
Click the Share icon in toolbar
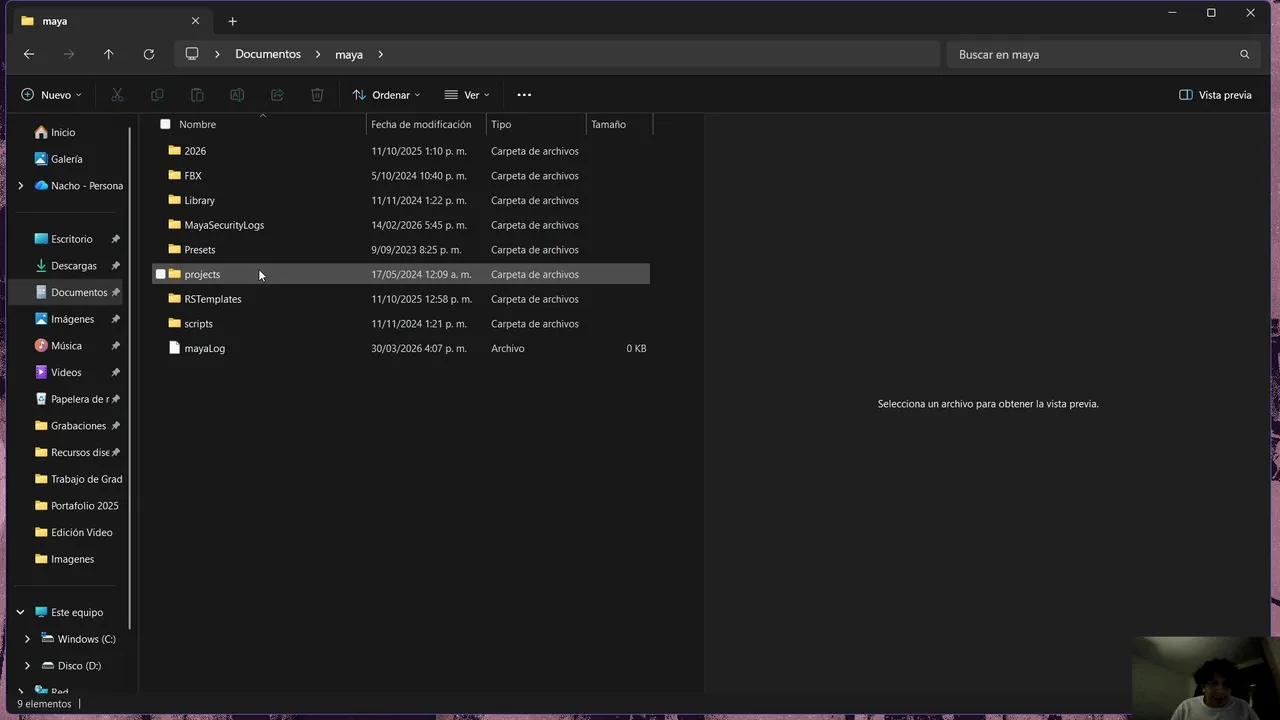(x=277, y=95)
